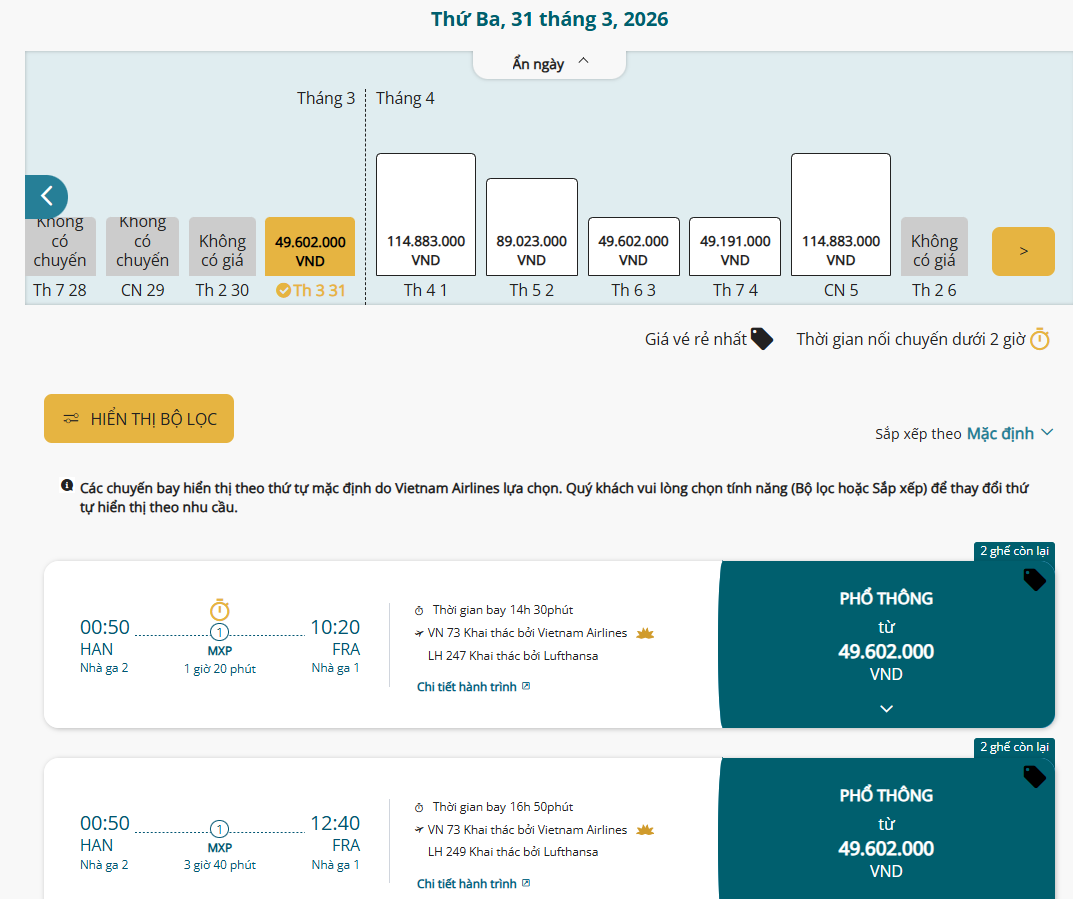Click the "2 ghế còn lại" badge on first flight
Screen dimensions: 1073x899
(1015, 551)
